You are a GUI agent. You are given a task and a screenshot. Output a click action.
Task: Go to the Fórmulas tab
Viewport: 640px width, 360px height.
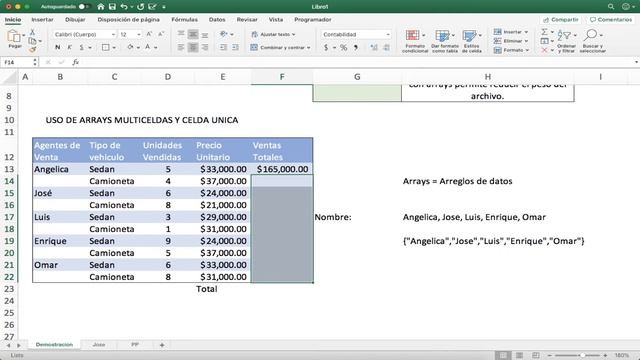184,20
